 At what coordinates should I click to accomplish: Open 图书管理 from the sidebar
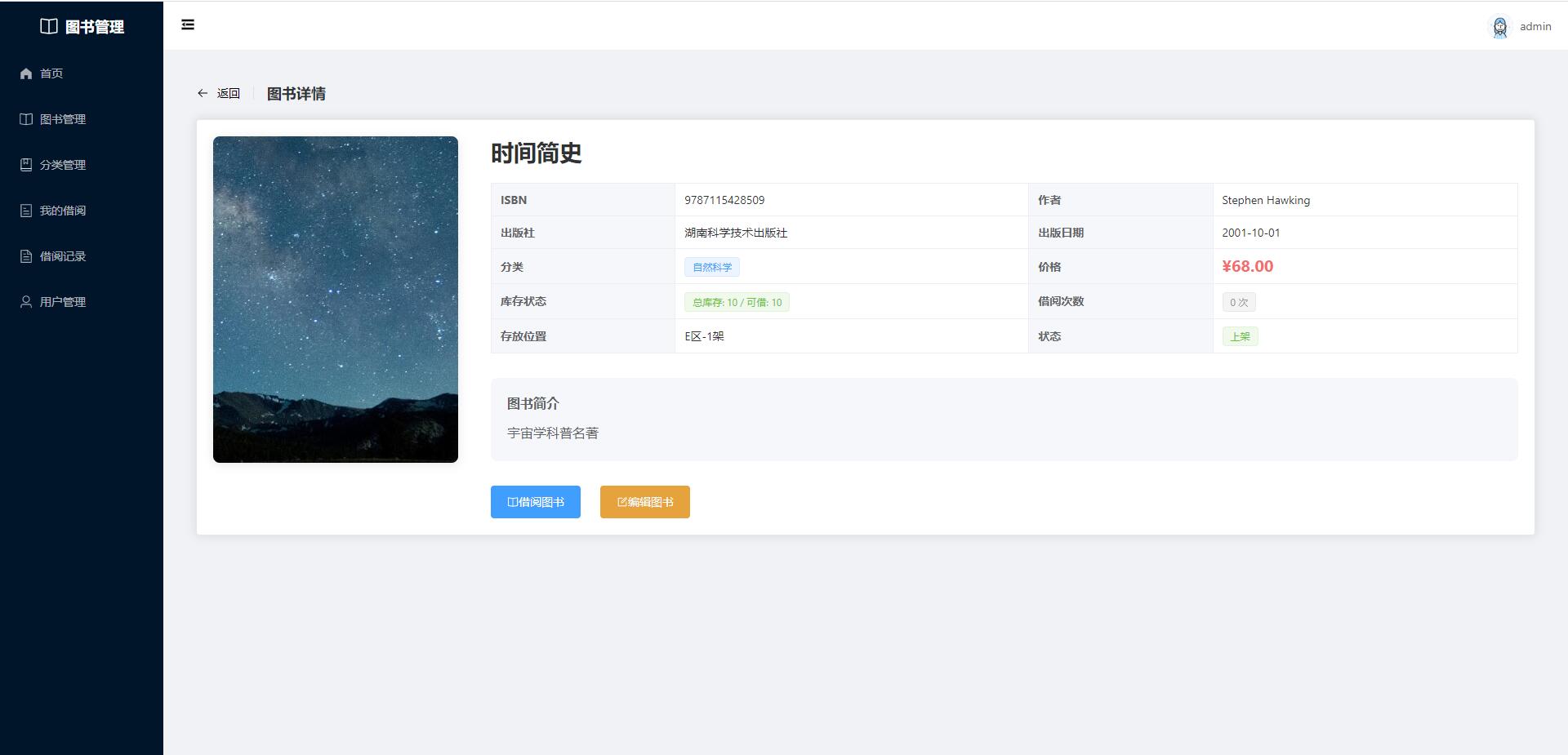pyautogui.click(x=25, y=118)
